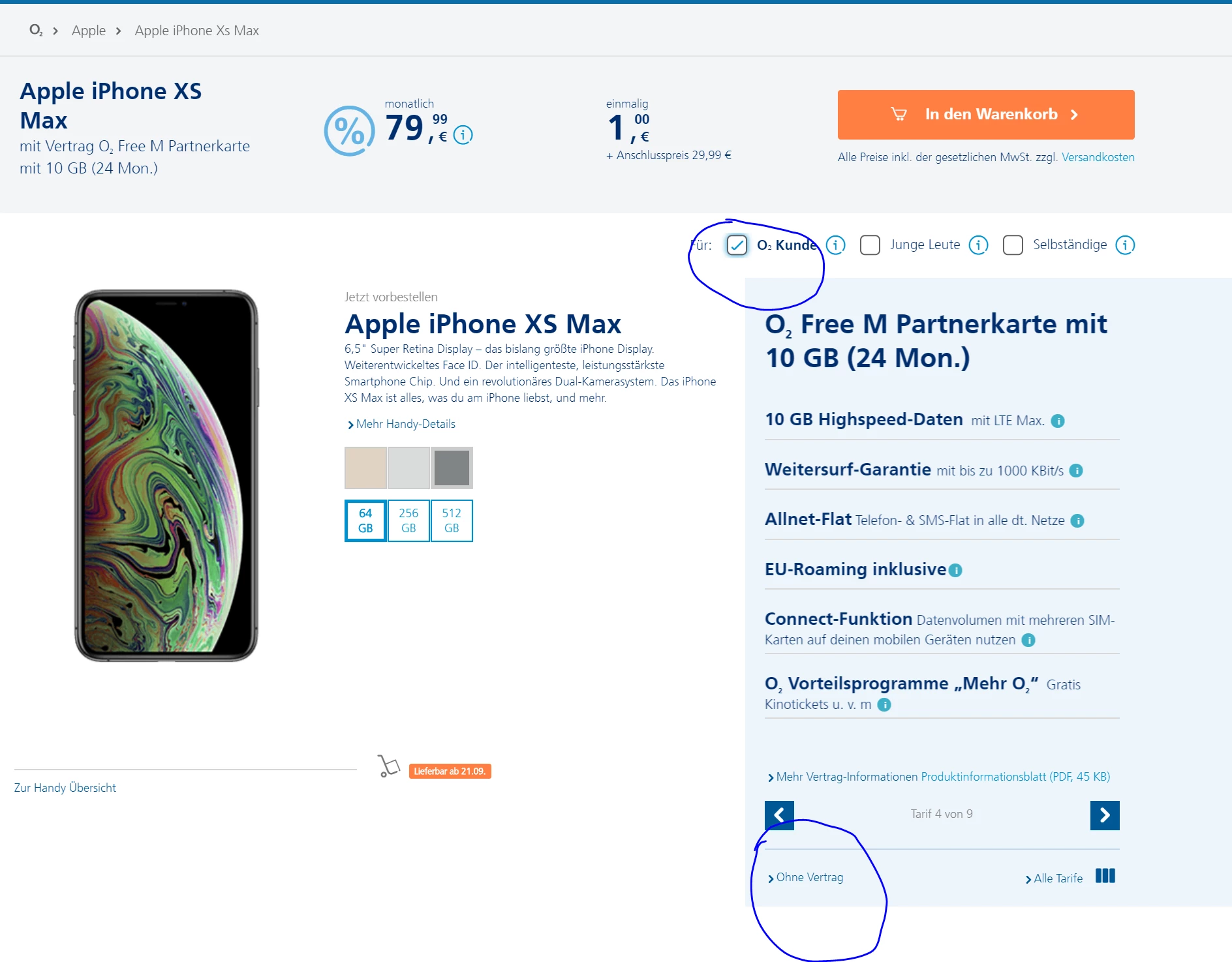Show info for Connect-Funktion
The width and height of the screenshot is (1232, 962).
pyautogui.click(x=1028, y=640)
